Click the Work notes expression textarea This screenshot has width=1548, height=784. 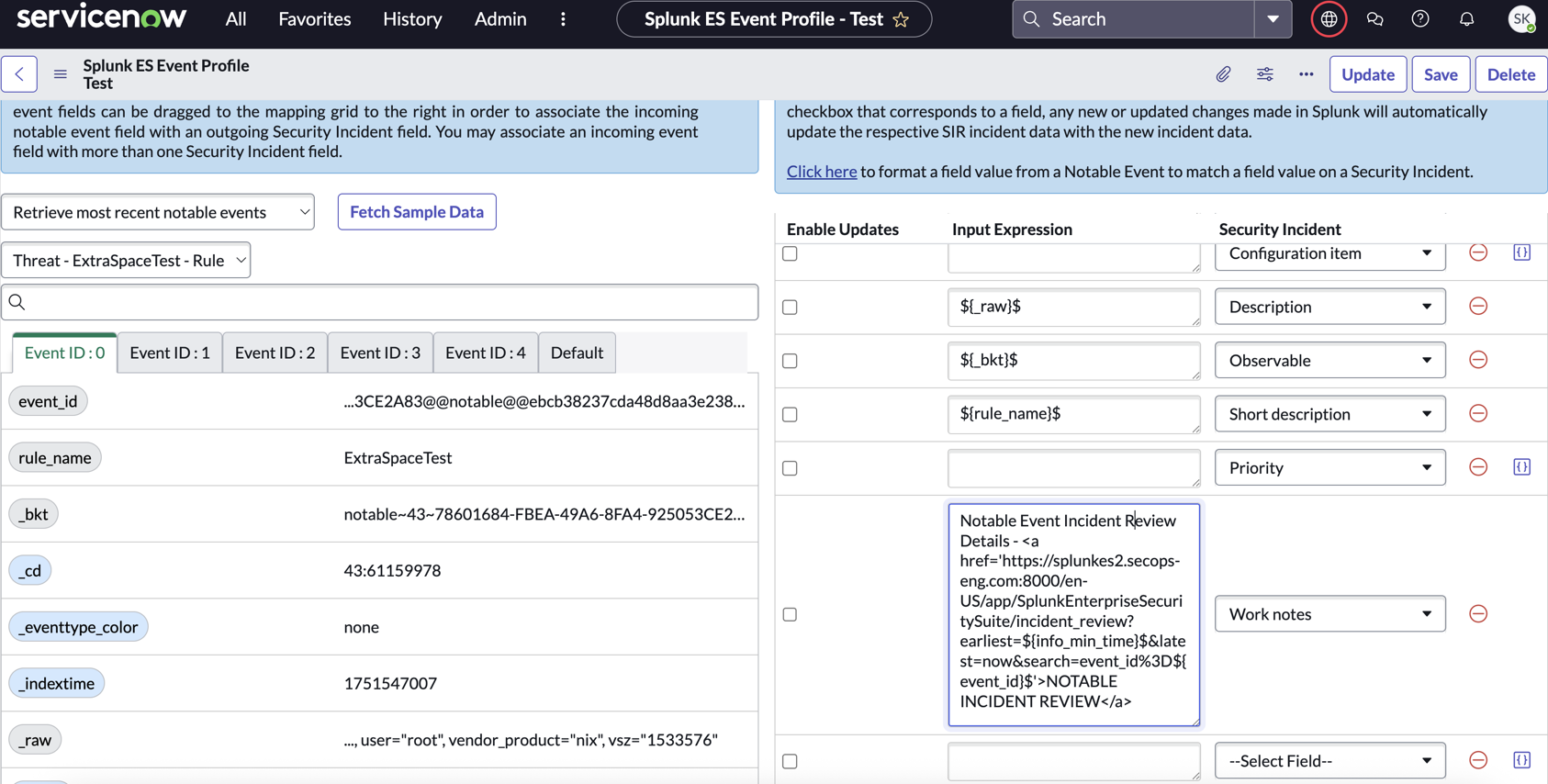(1074, 614)
